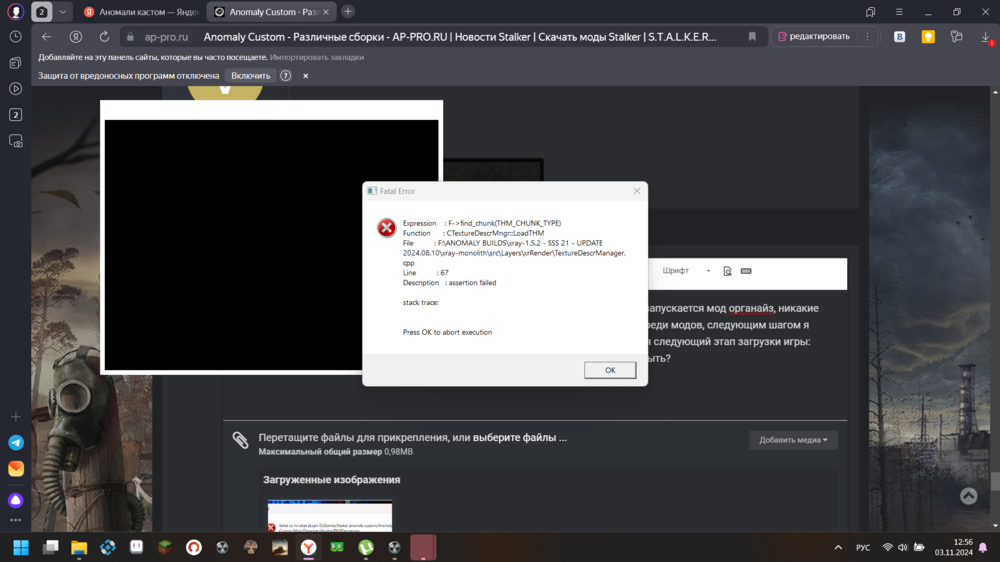This screenshot has height=562, width=1000.
Task: Open Task View on the taskbar
Action: [x=50, y=547]
